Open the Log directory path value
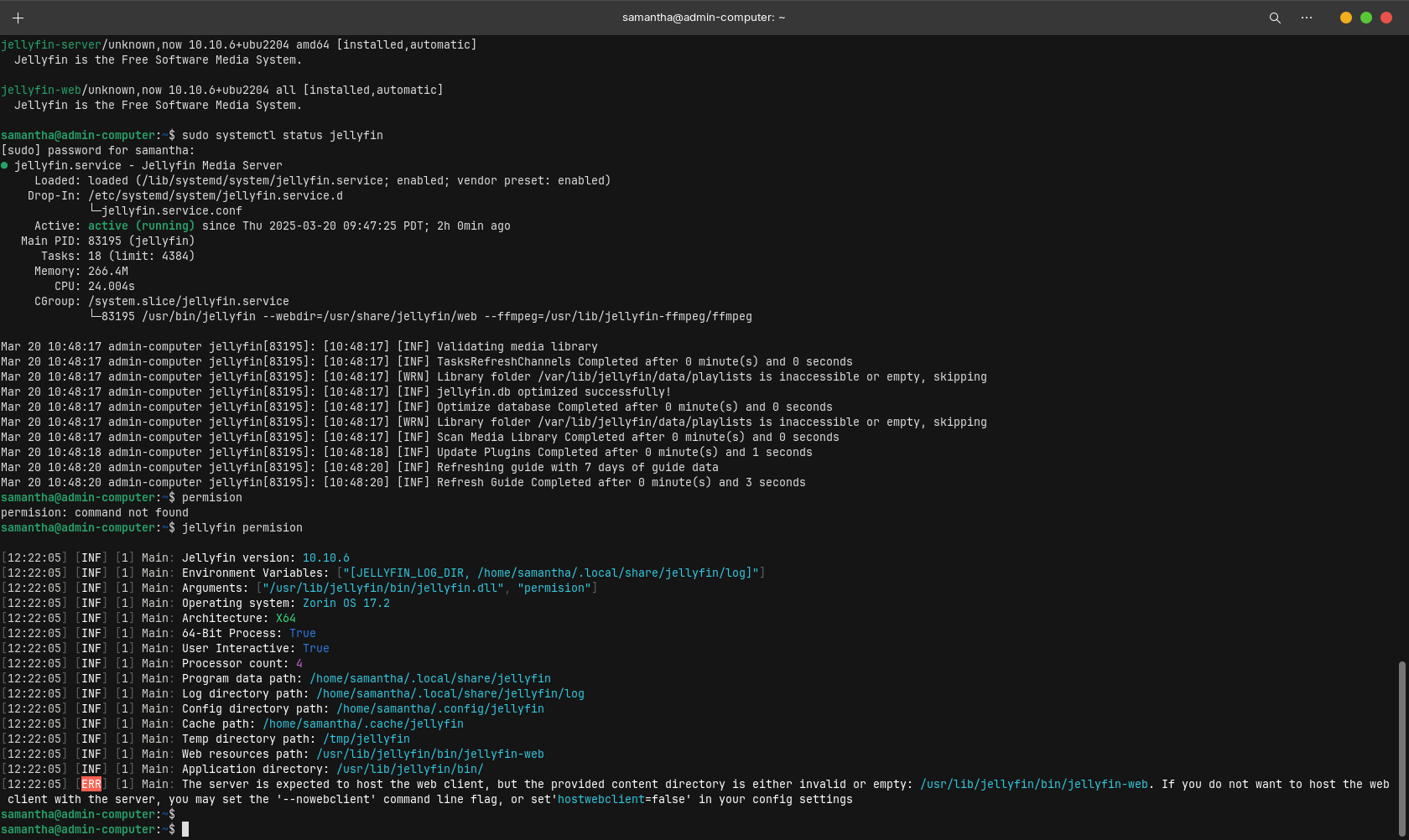This screenshot has height=840, width=1409. [x=450, y=694]
